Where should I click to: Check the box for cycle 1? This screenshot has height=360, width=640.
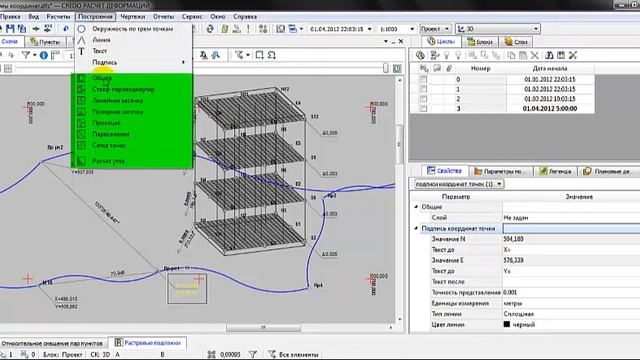tap(424, 89)
